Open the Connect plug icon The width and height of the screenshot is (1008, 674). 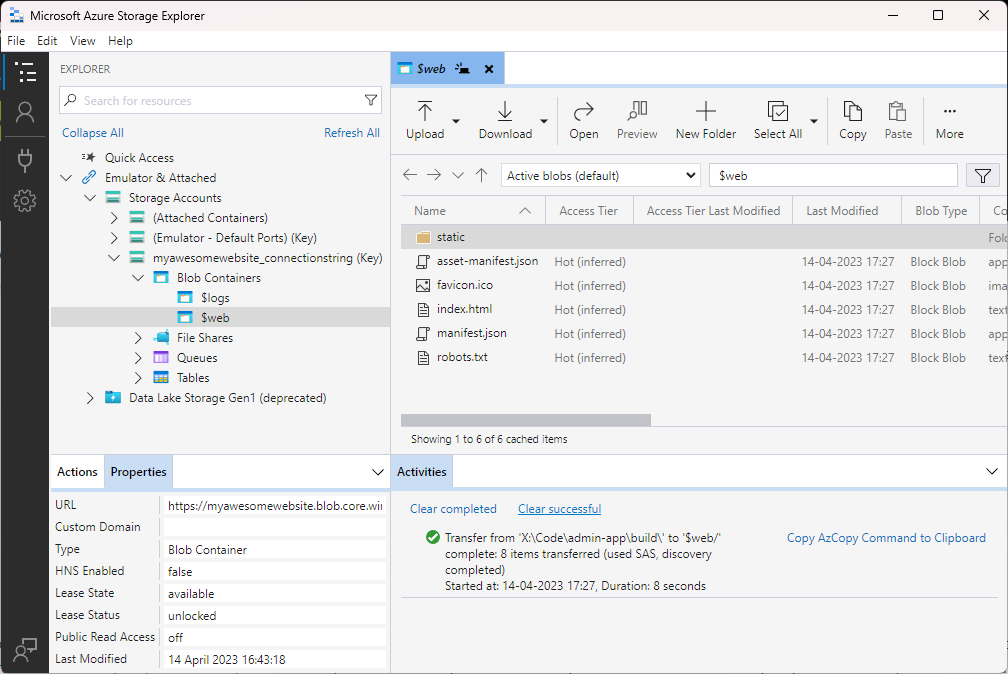pyautogui.click(x=25, y=160)
